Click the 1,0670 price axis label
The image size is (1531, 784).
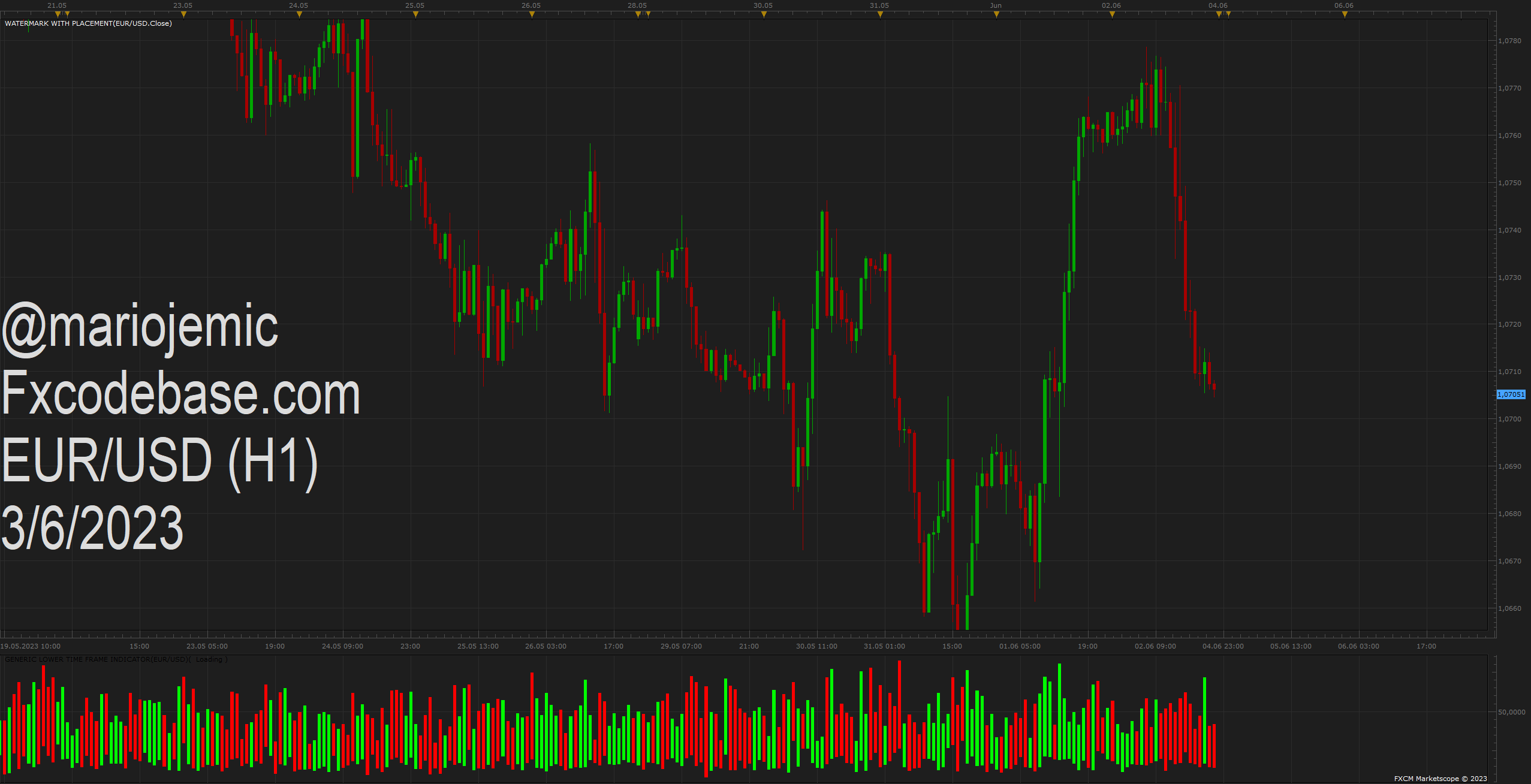click(1509, 561)
